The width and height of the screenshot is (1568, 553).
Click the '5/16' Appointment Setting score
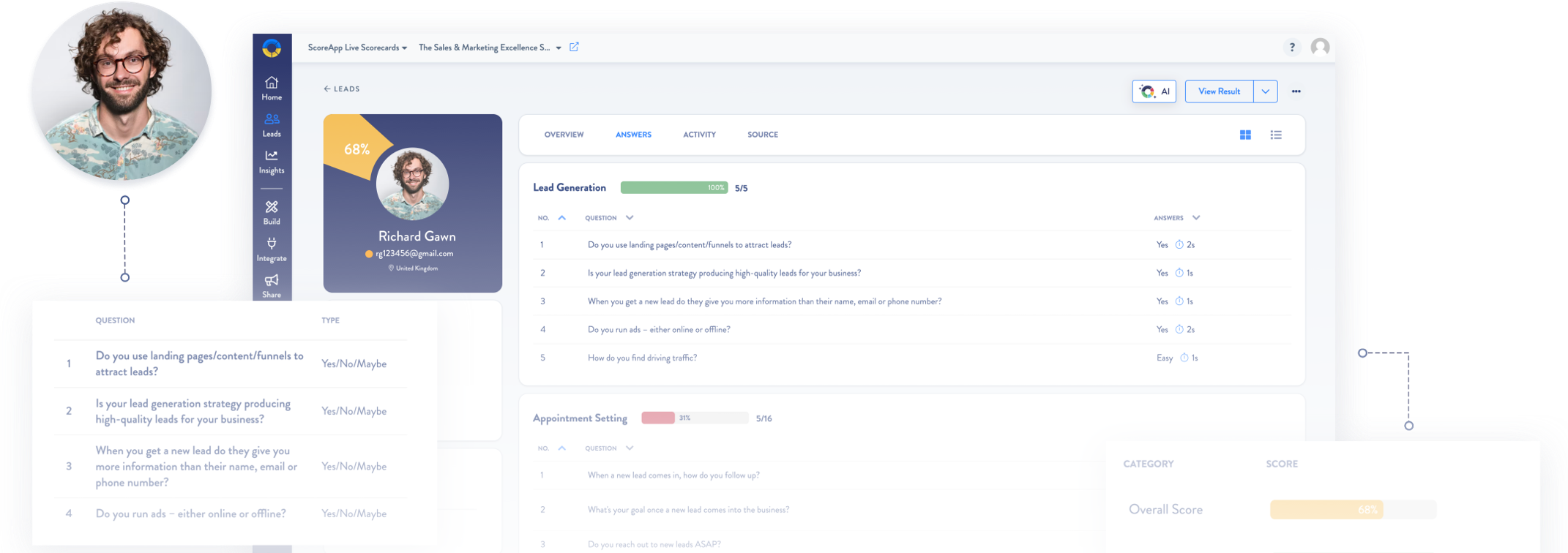pyautogui.click(x=764, y=419)
